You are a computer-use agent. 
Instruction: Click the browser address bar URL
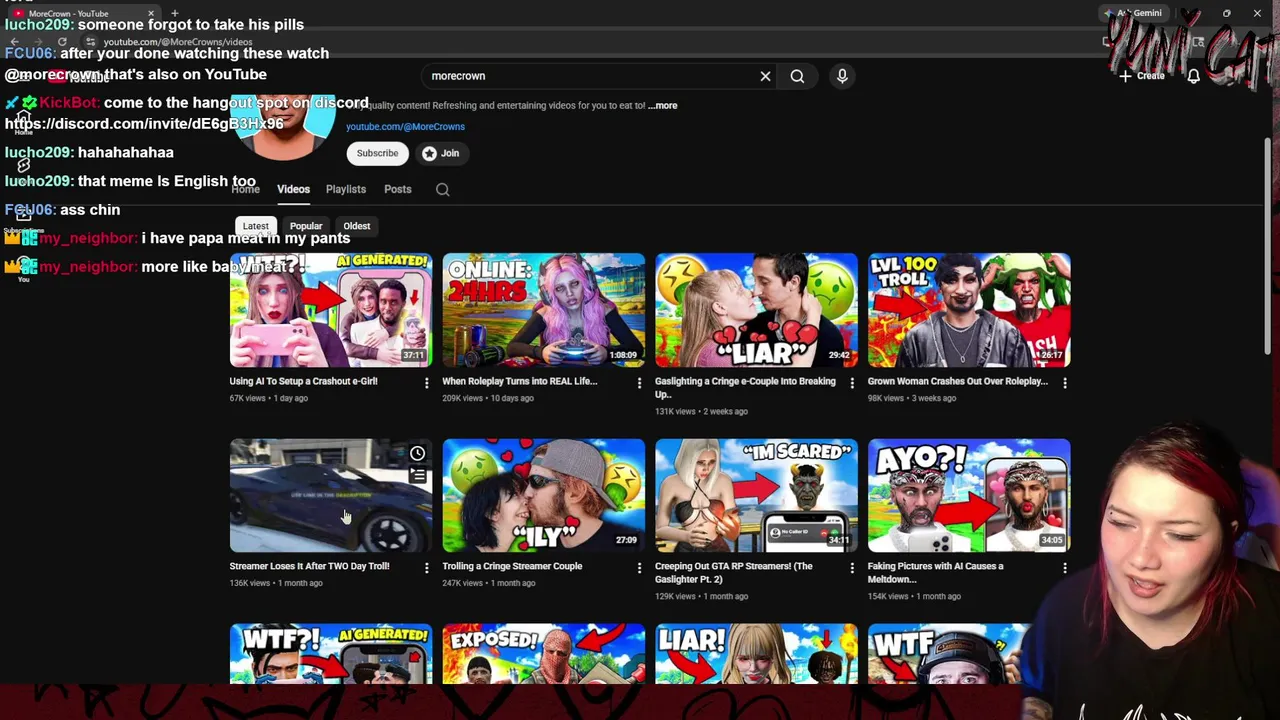pos(178,42)
